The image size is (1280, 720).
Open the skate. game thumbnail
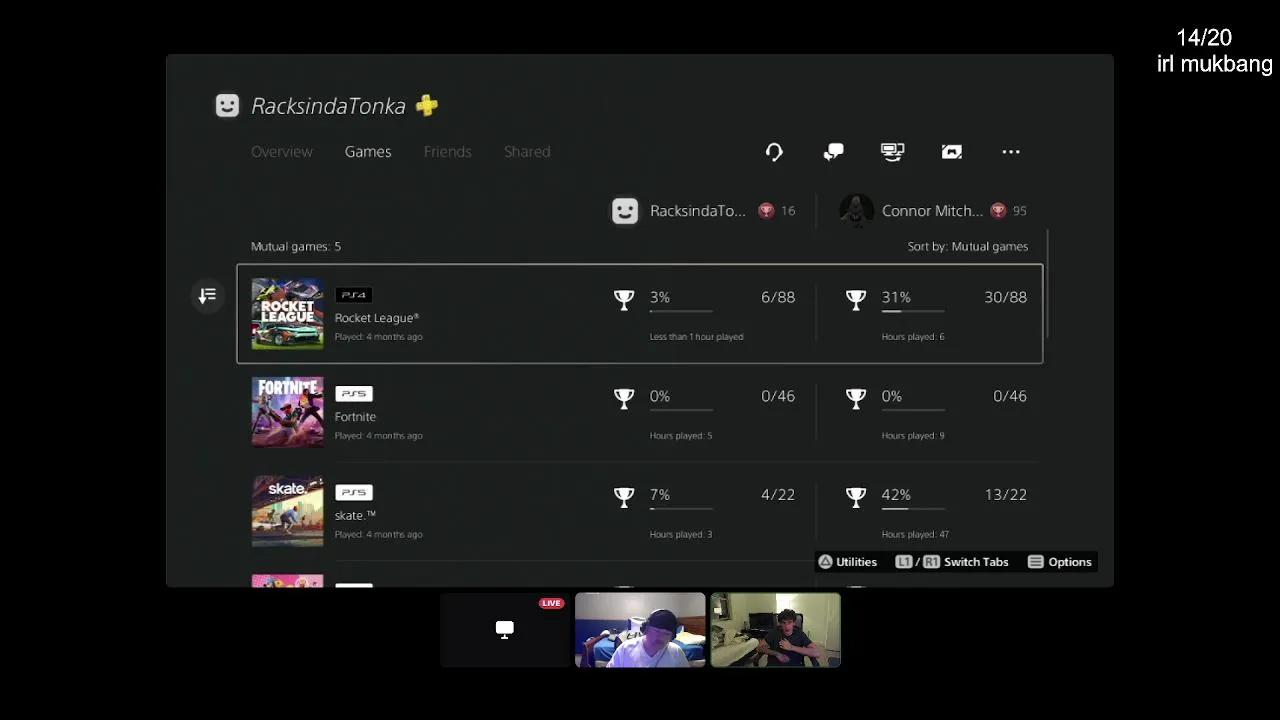pos(287,511)
